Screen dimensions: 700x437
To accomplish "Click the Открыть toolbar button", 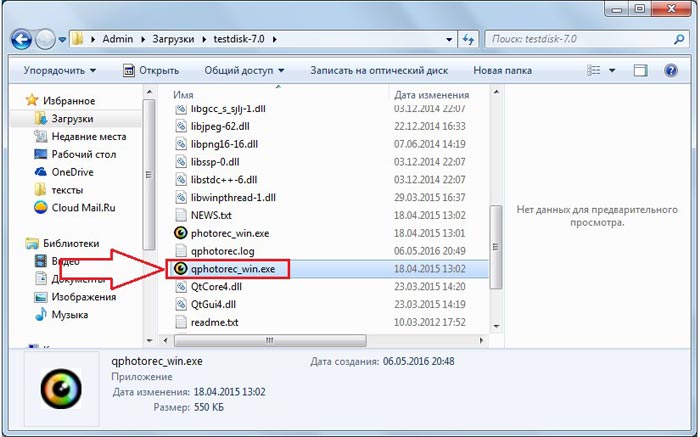I will [151, 71].
